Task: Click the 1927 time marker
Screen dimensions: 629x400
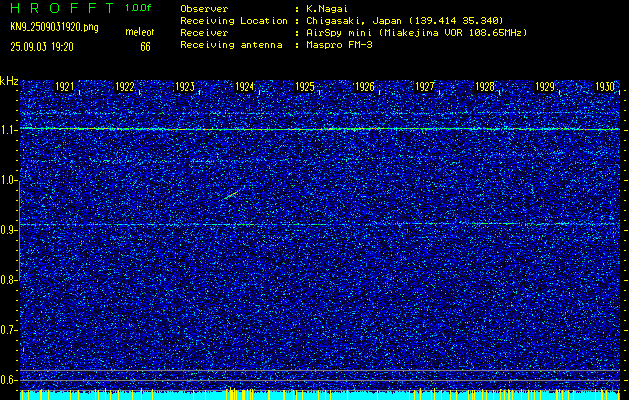Action: [424, 87]
